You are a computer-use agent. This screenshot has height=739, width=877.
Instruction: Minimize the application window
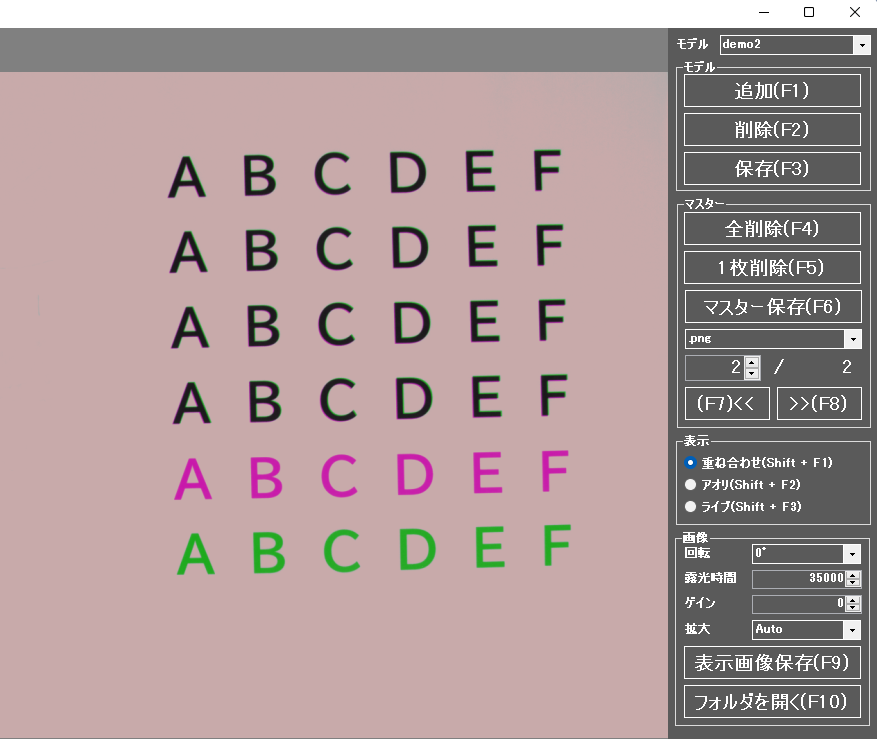click(x=764, y=12)
